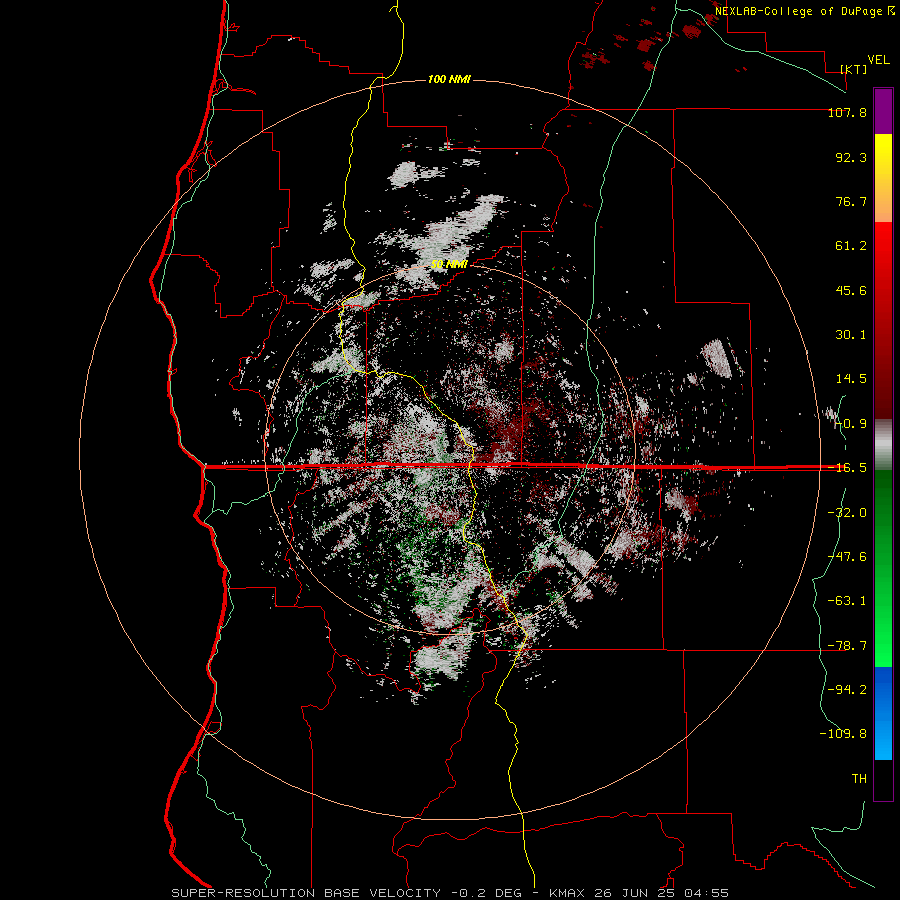
Task: Click the -0.9 value on the velocity scale
Action: tap(851, 424)
